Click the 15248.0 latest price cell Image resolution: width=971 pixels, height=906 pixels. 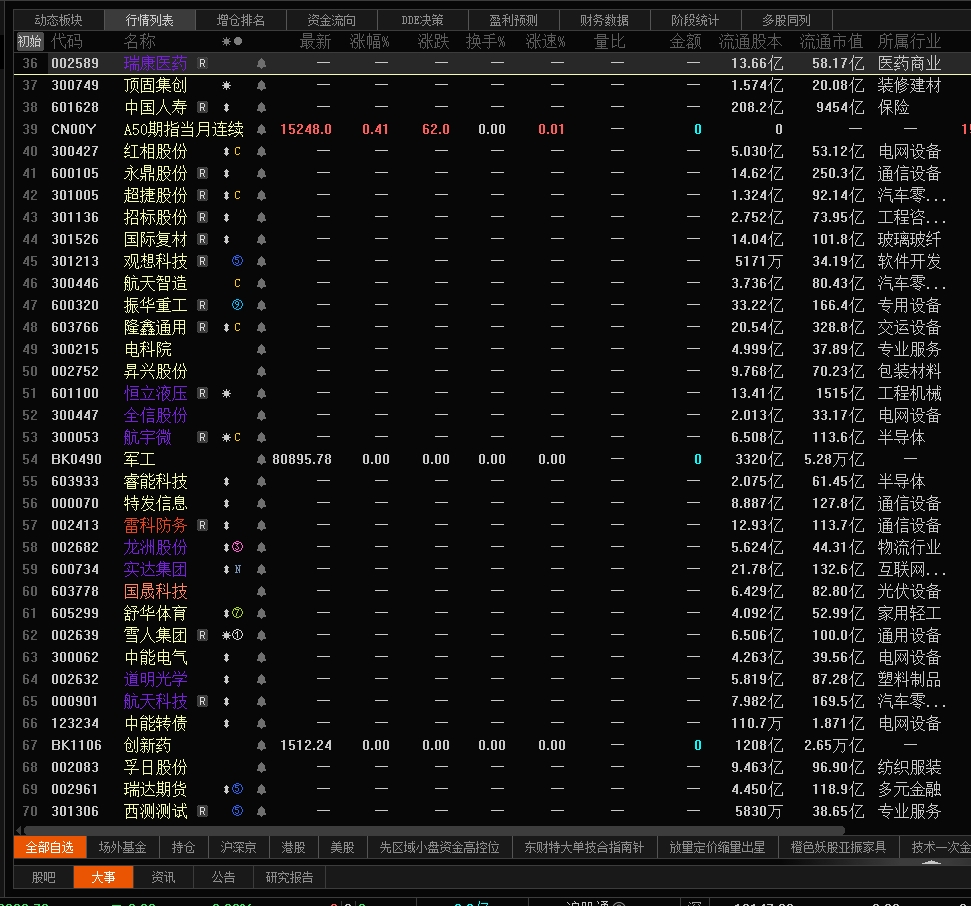tap(306, 129)
